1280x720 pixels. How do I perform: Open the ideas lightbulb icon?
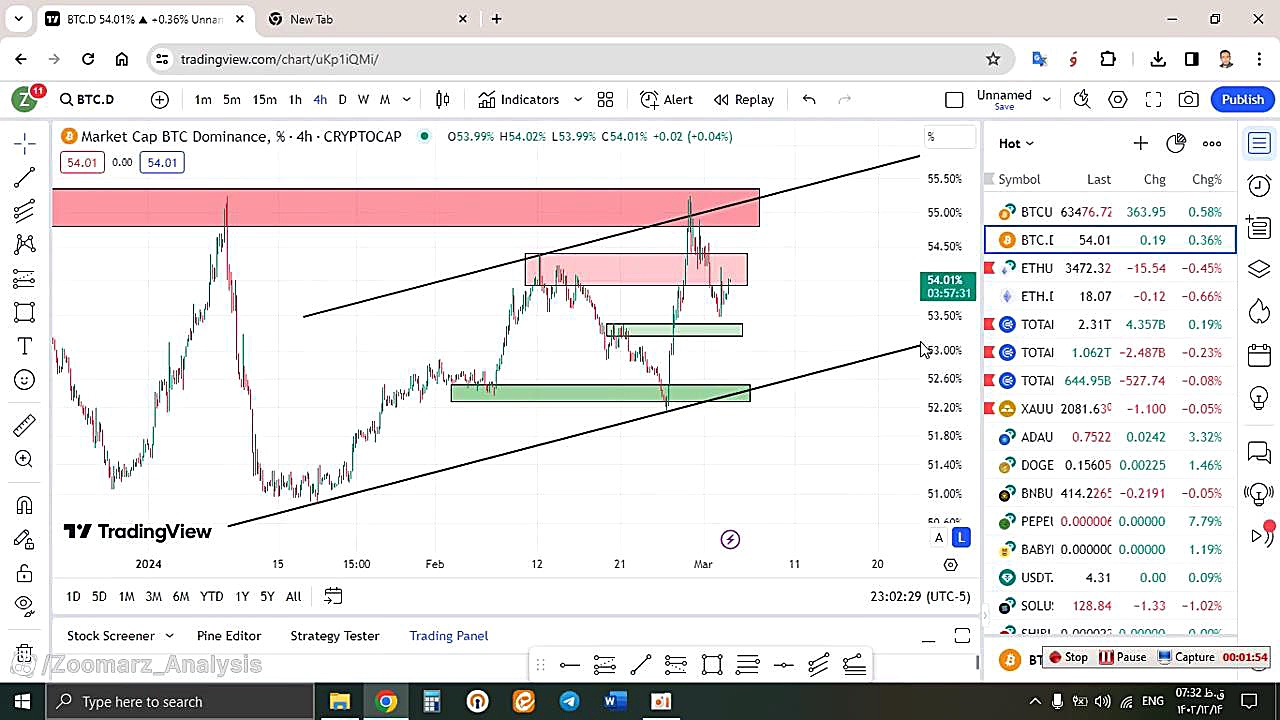tap(1259, 397)
